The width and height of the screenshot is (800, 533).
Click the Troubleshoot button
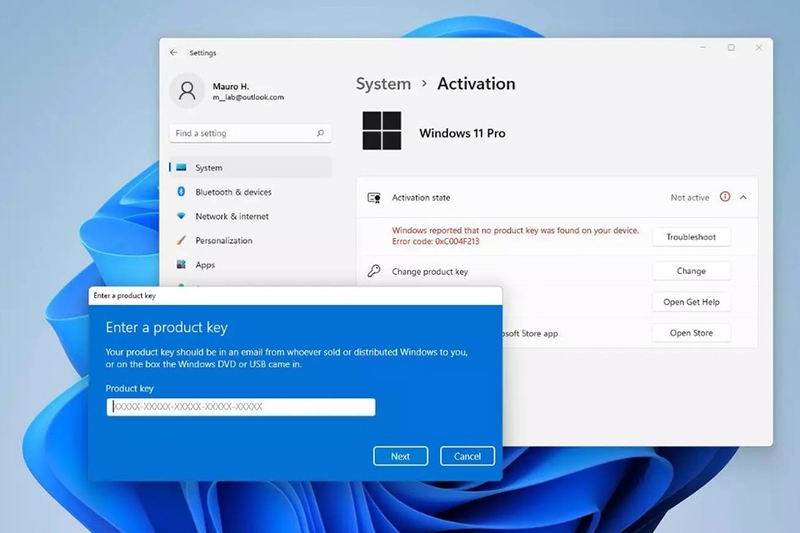691,237
